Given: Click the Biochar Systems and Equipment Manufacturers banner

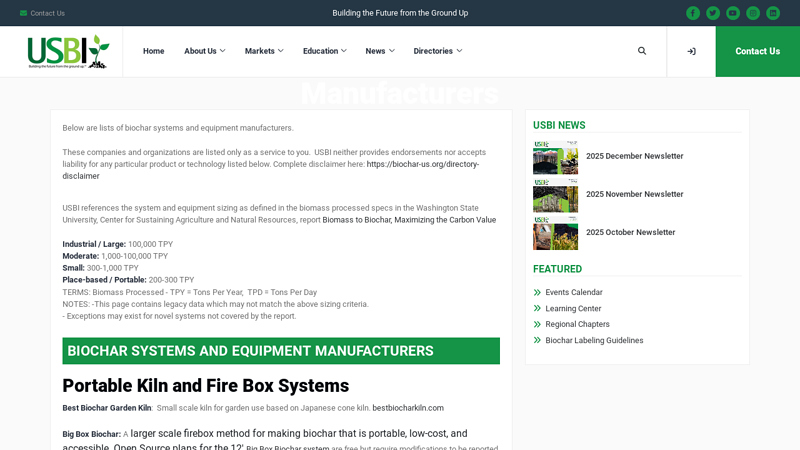Looking at the screenshot, I should pos(281,351).
